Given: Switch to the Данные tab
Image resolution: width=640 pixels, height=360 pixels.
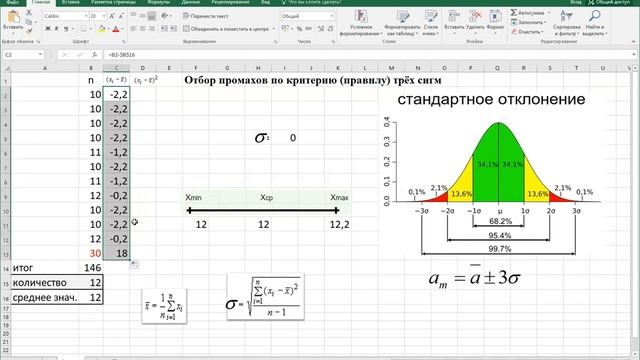Looking at the screenshot, I should pos(190,2).
